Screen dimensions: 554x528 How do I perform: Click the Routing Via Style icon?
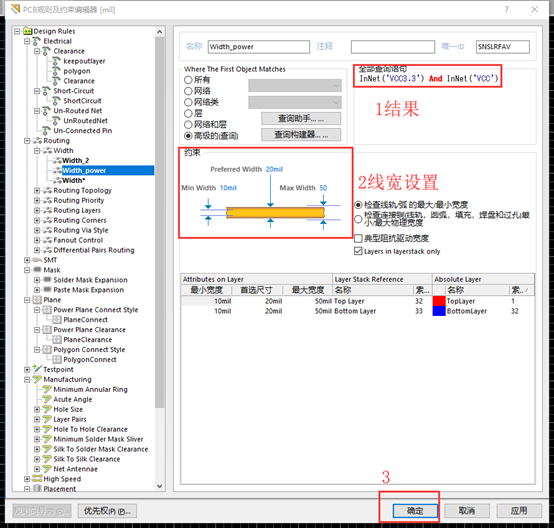click(47, 230)
